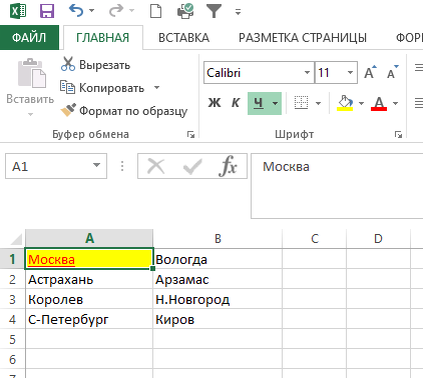
Task: Expand the font color dropdown arrow
Action: point(396,103)
